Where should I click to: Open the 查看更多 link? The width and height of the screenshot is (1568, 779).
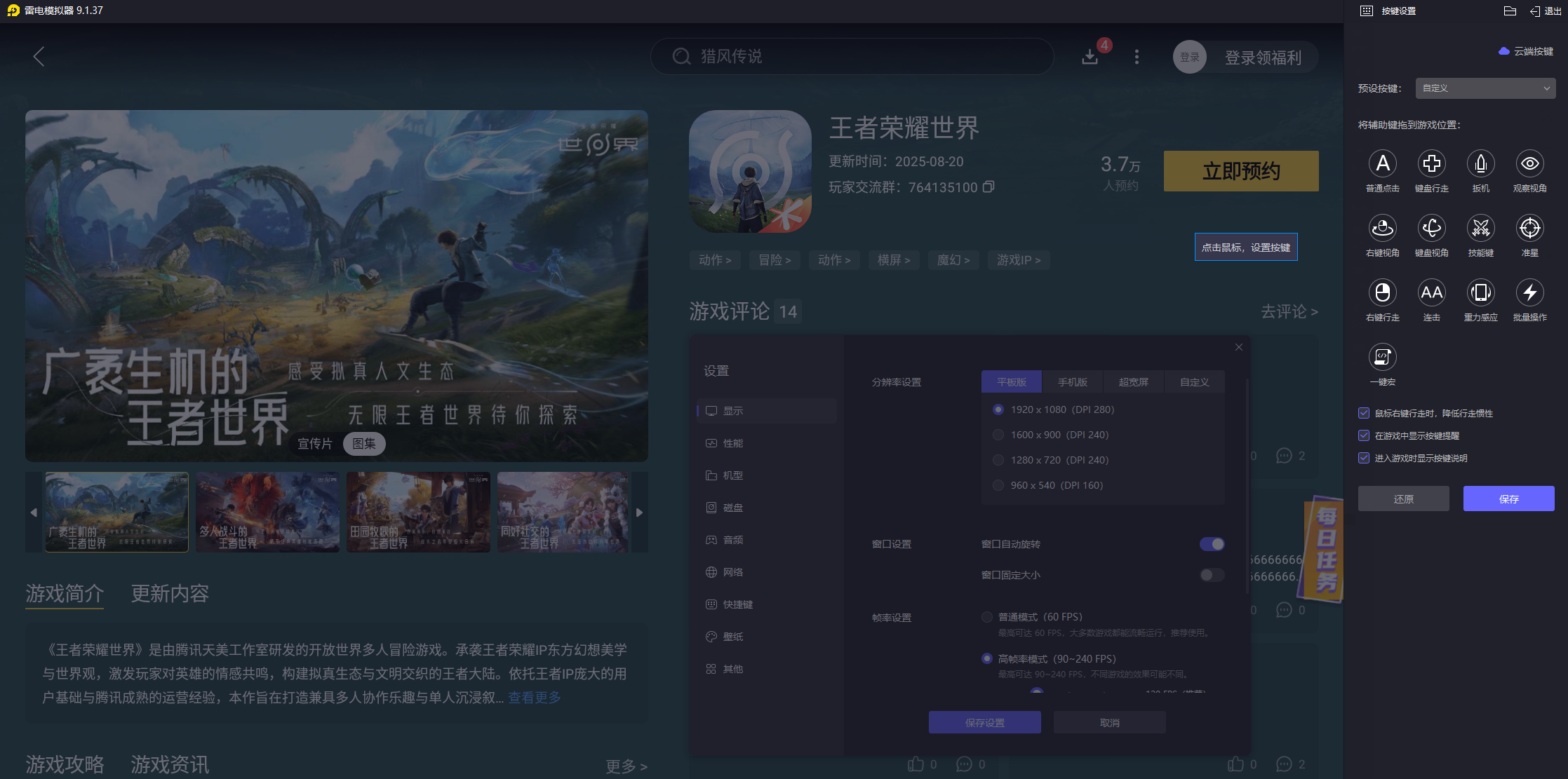pyautogui.click(x=535, y=698)
